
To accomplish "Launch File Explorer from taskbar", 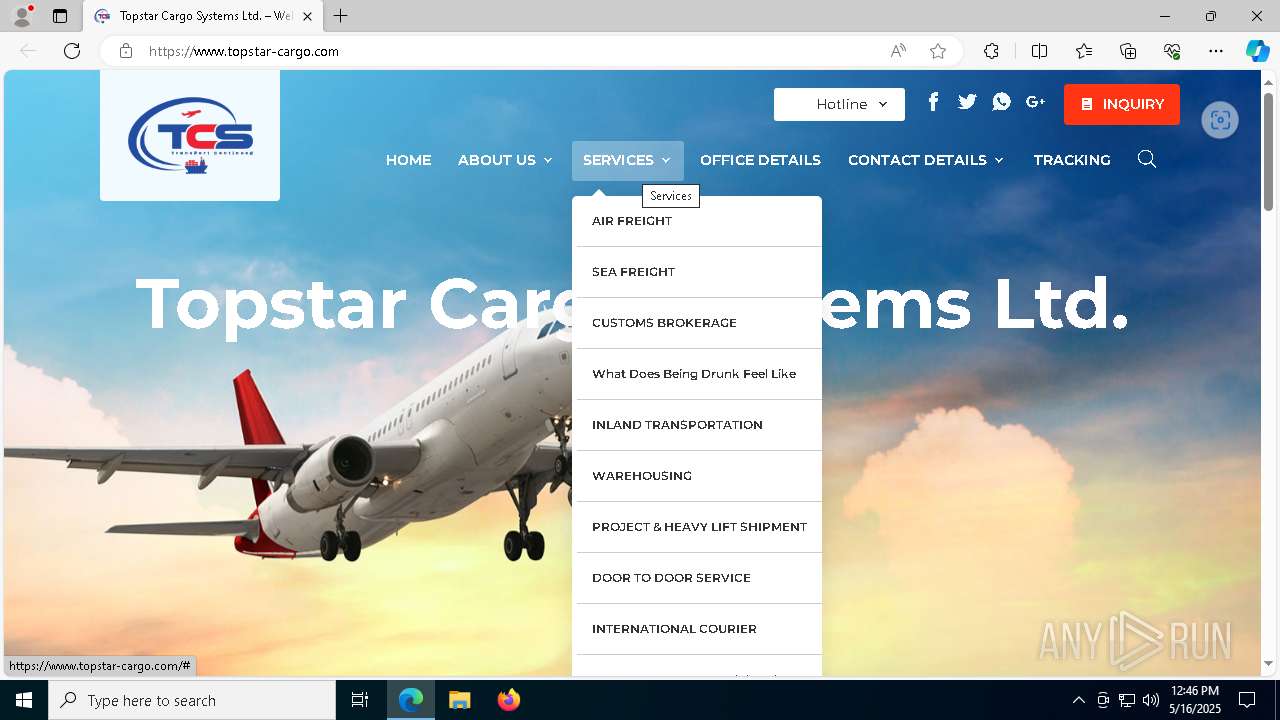I will coord(459,700).
